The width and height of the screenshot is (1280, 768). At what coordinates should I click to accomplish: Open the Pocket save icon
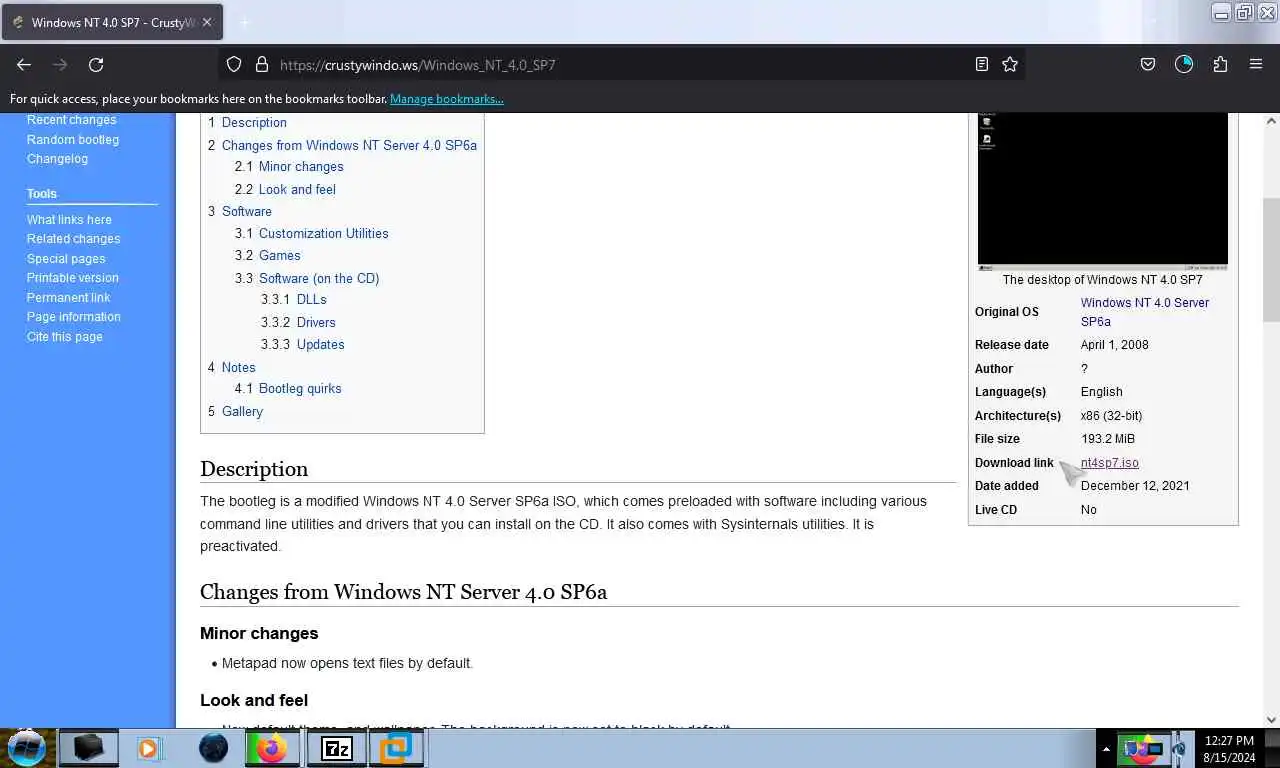click(1148, 64)
